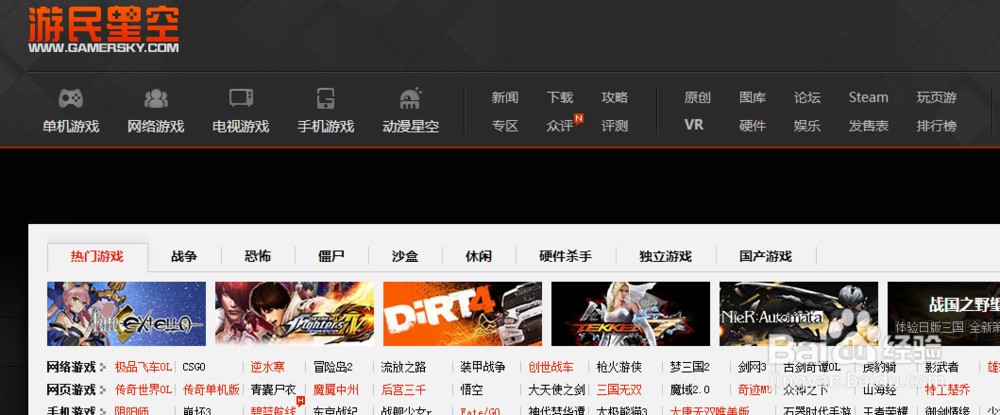
Task: Open the NieR: Automata thumbnail
Action: pyautogui.click(x=798, y=314)
